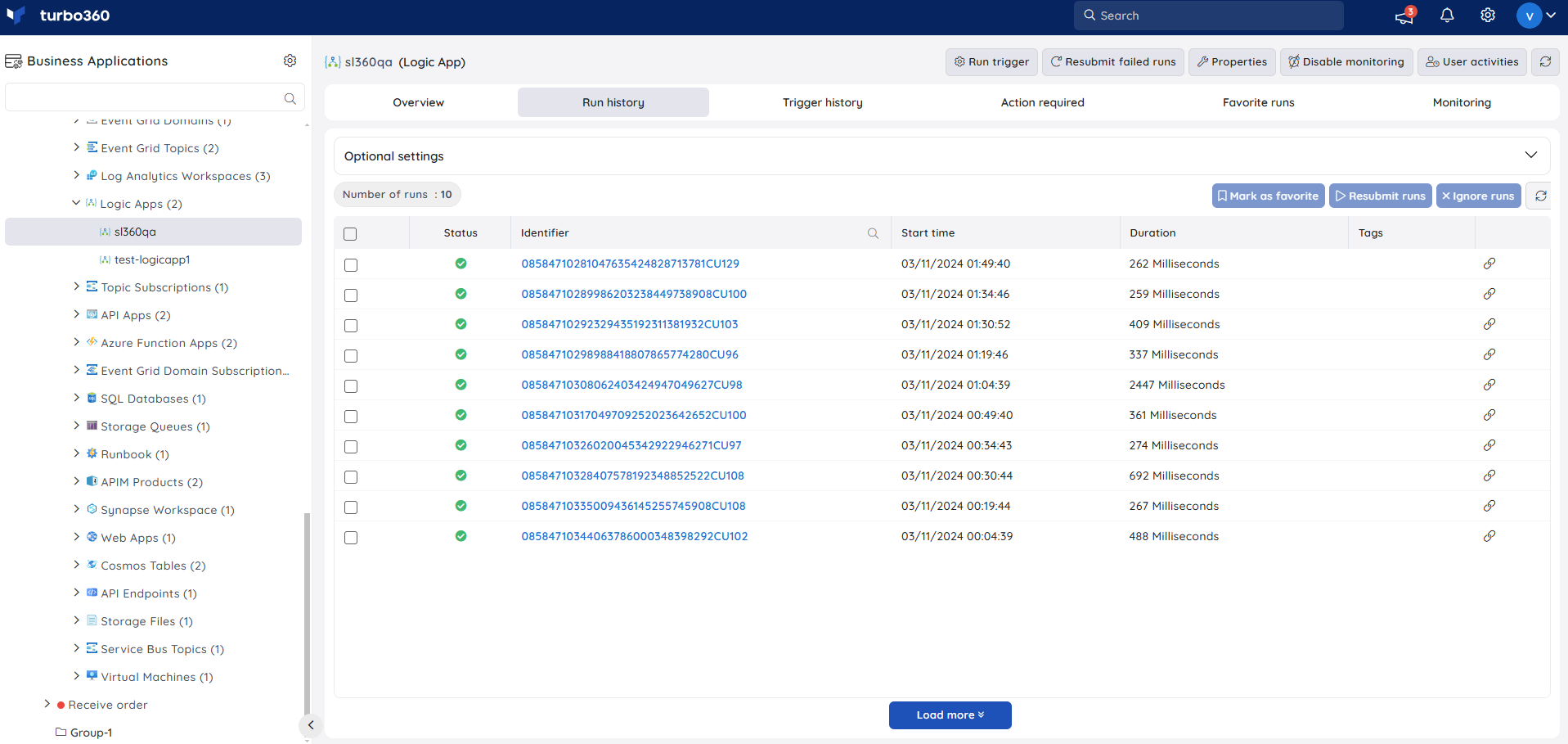This screenshot has height=744, width=1568.
Task: Refresh the run history list
Action: coord(1540,196)
